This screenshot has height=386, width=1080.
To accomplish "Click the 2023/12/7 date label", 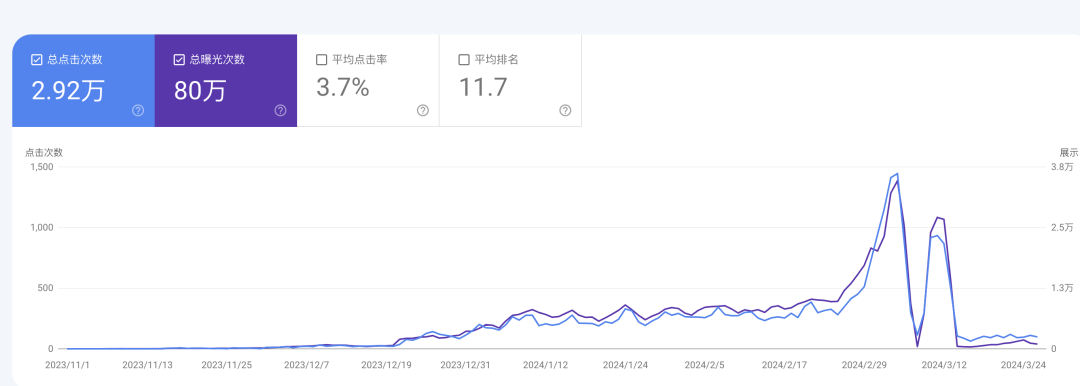I will [x=307, y=364].
